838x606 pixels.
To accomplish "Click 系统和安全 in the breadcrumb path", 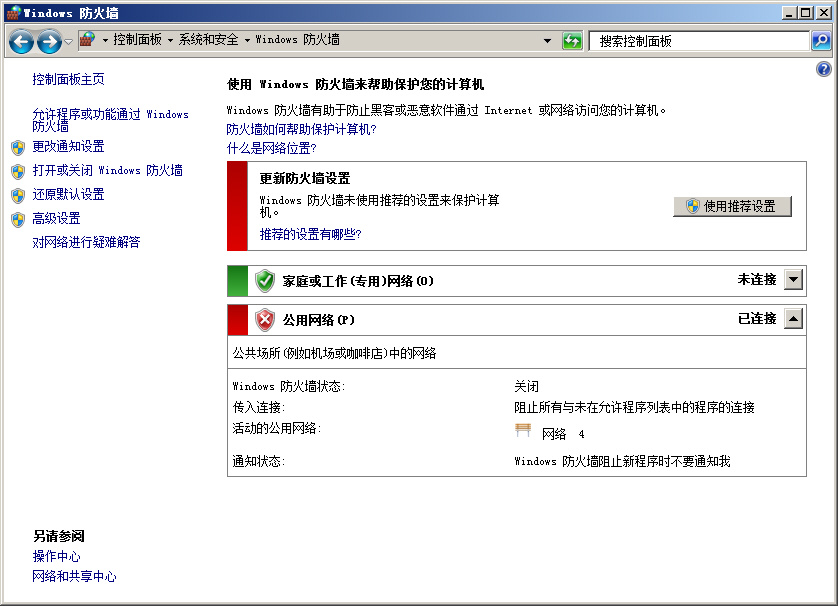I will click(x=208, y=40).
